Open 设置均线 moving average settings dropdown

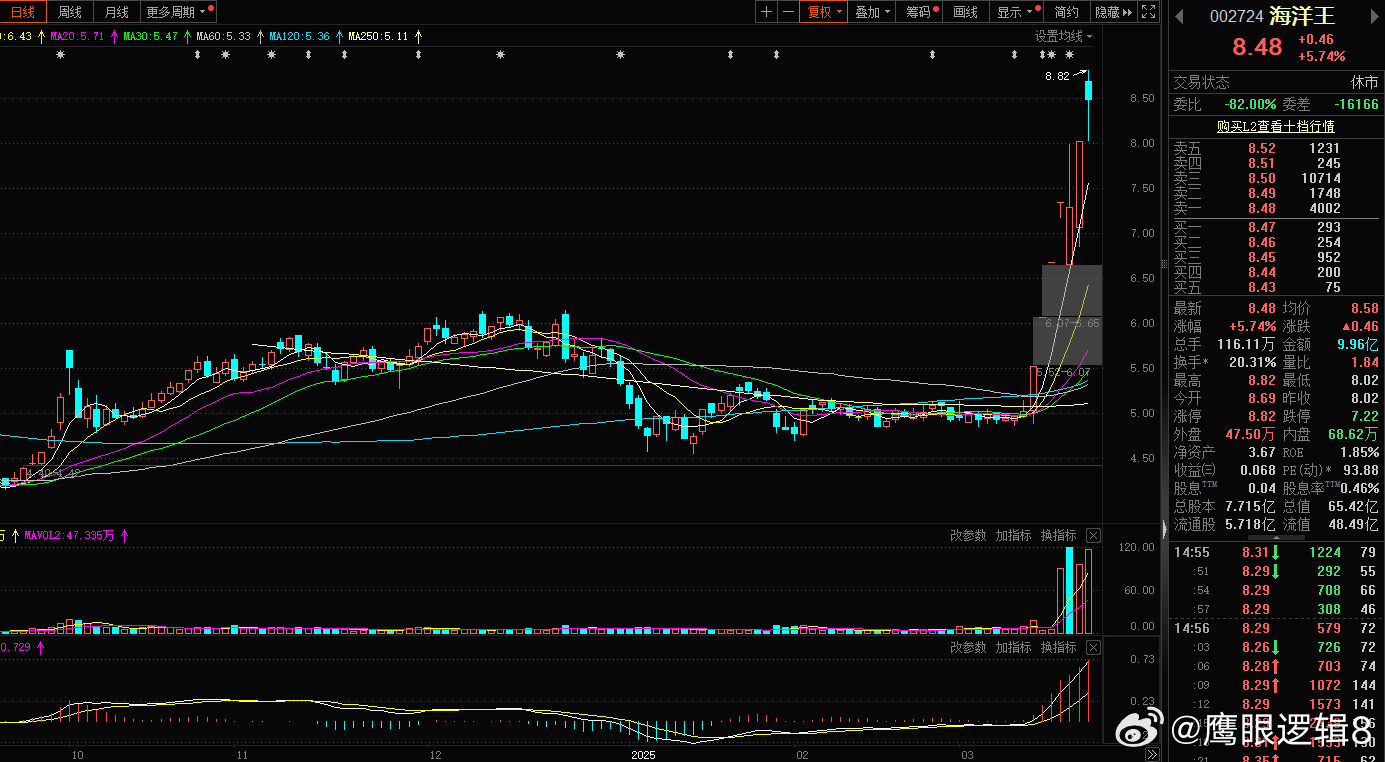[x=1063, y=36]
